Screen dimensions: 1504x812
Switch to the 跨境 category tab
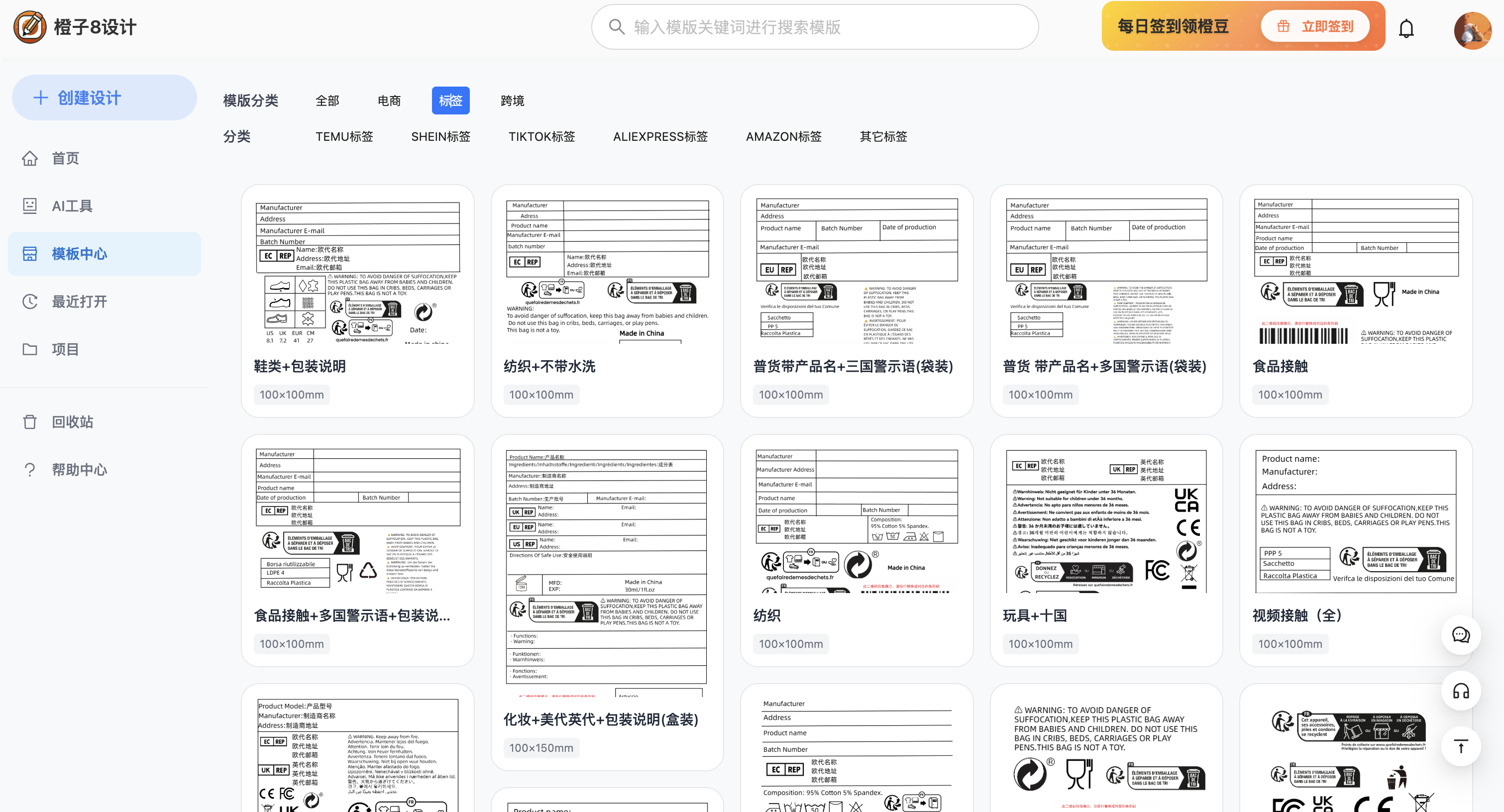pos(512,101)
